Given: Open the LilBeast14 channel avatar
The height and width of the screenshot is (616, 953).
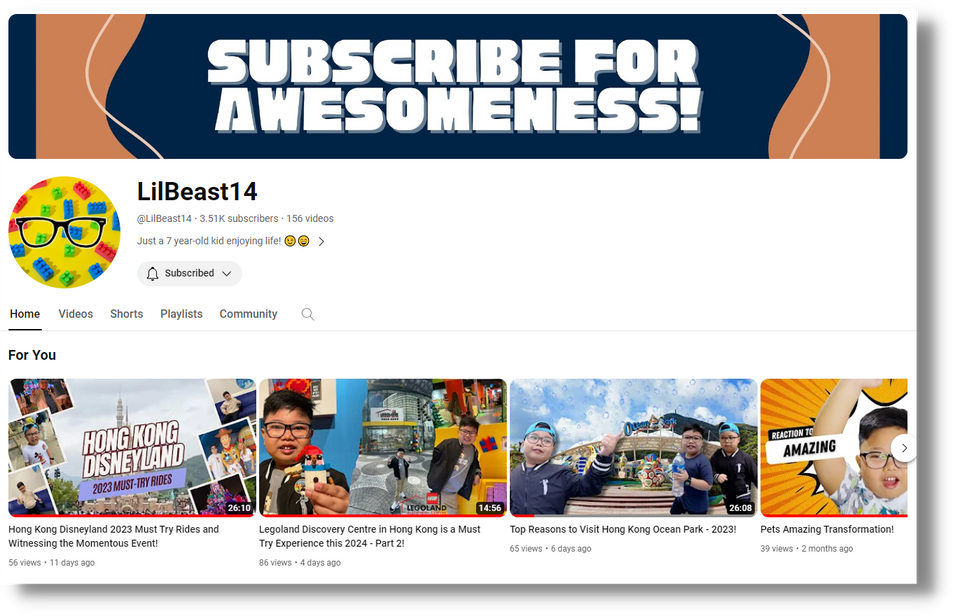Looking at the screenshot, I should pyautogui.click(x=64, y=232).
